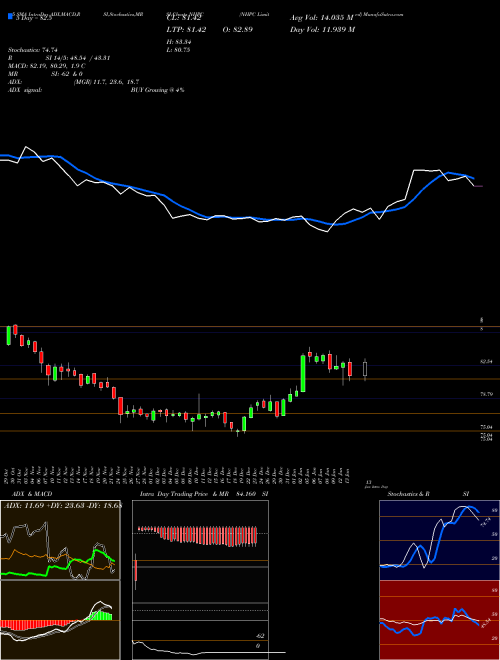Click the Stochastics & R SI panel title
This screenshot has height=660, width=500.
[x=428, y=494]
